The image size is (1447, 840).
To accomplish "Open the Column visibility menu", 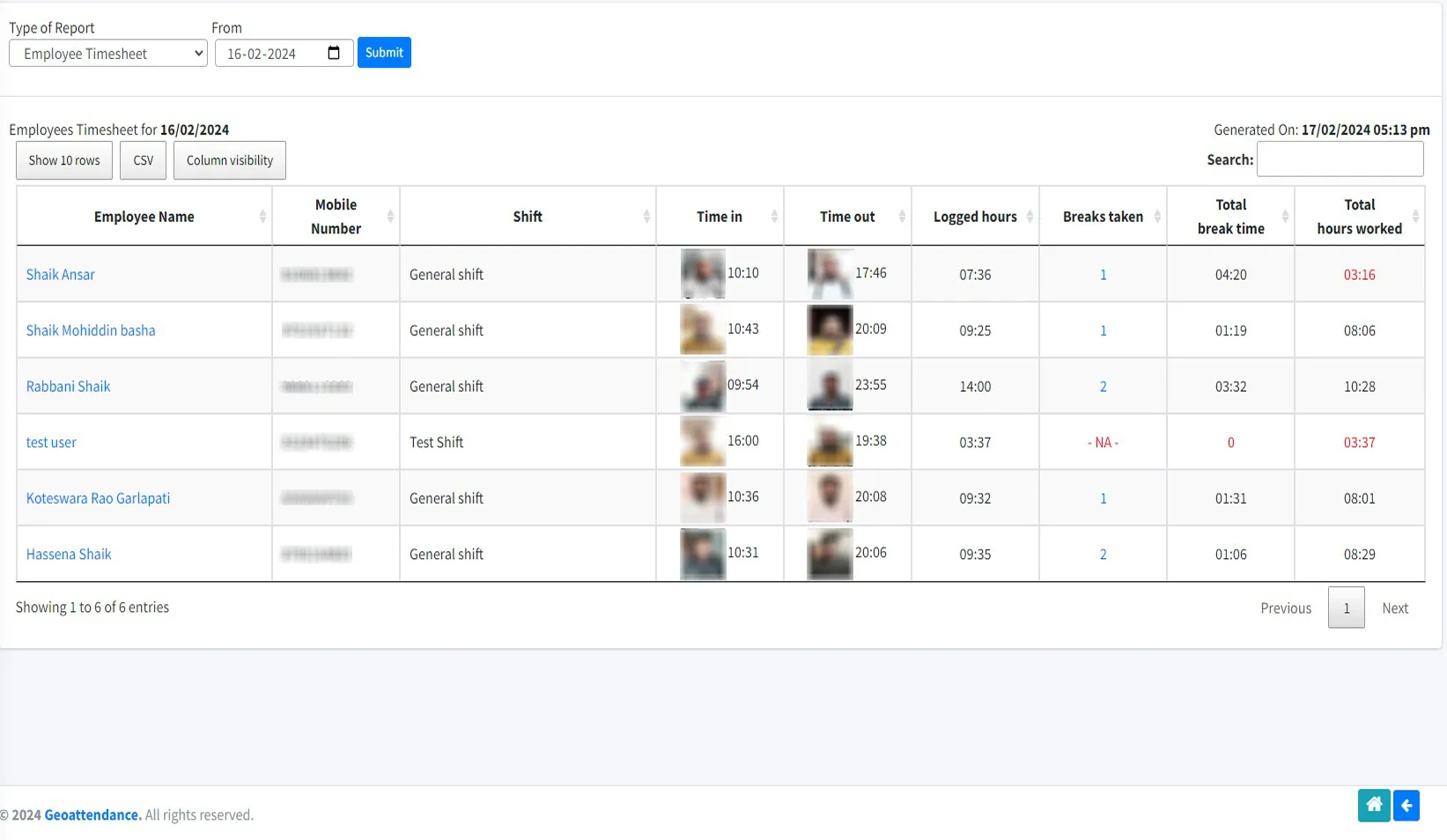I will (229, 160).
